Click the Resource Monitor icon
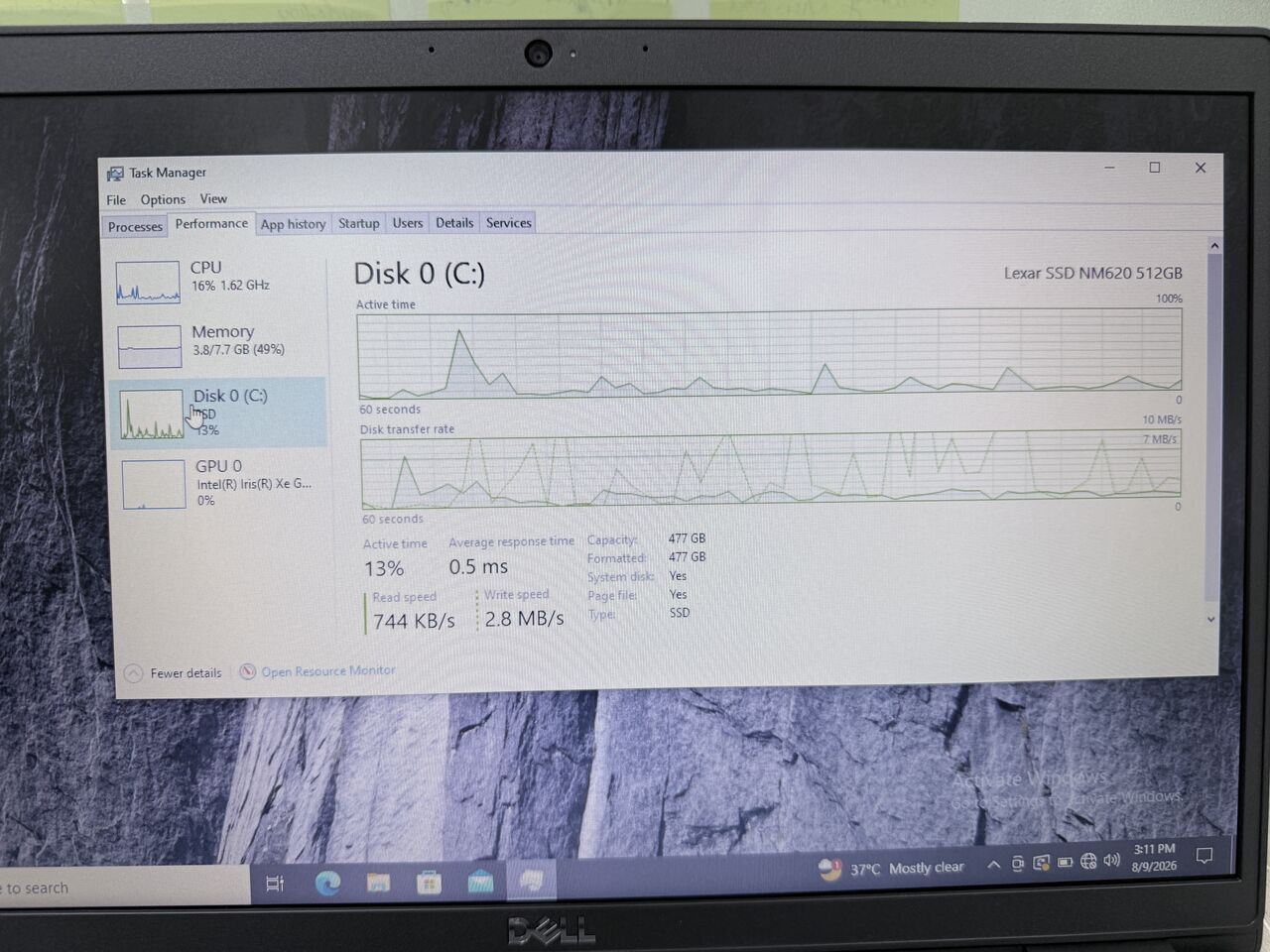 [x=248, y=671]
